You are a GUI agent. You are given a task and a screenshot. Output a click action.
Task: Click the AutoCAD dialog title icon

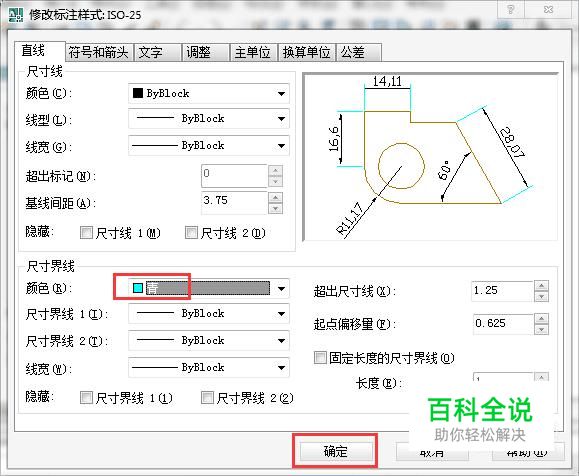(16, 15)
